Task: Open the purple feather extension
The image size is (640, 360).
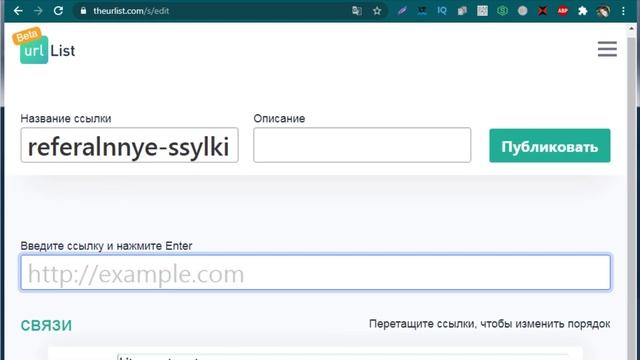Action: (402, 11)
